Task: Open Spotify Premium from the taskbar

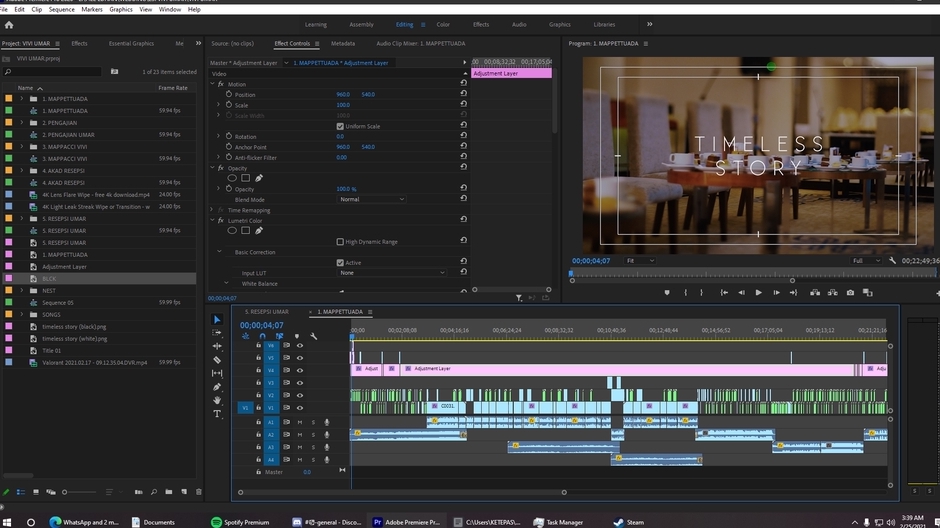Action: 240,522
